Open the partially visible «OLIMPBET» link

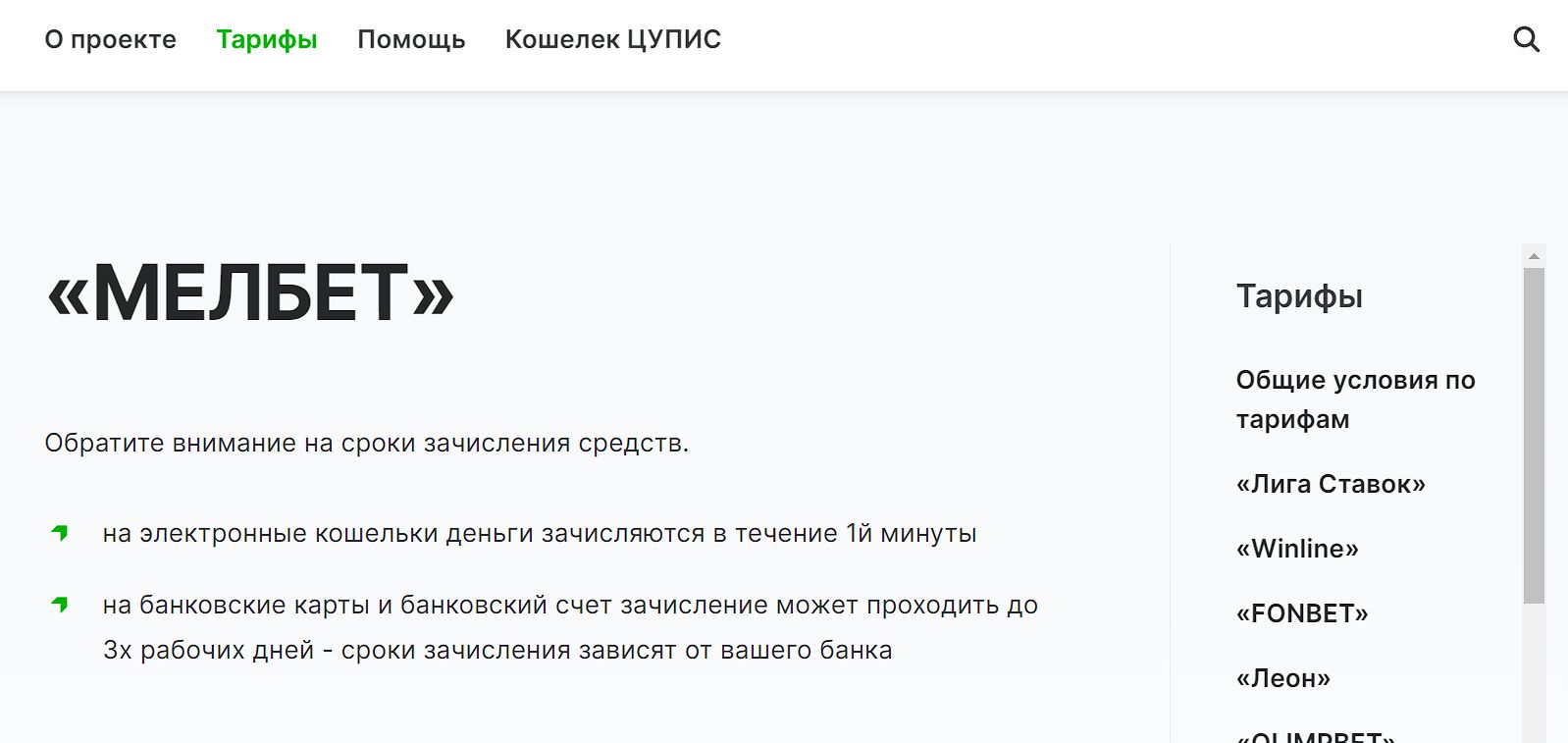tap(1315, 736)
